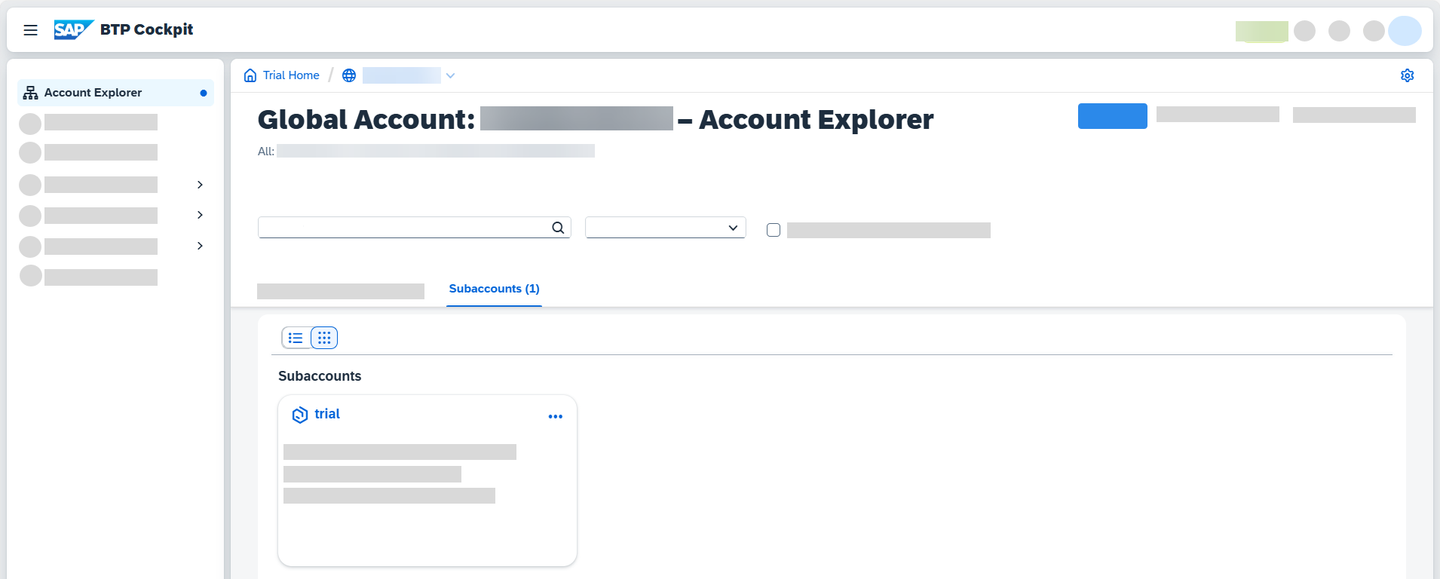Image resolution: width=1440 pixels, height=579 pixels.
Task: Switch to tile grid view
Action: pyautogui.click(x=324, y=338)
